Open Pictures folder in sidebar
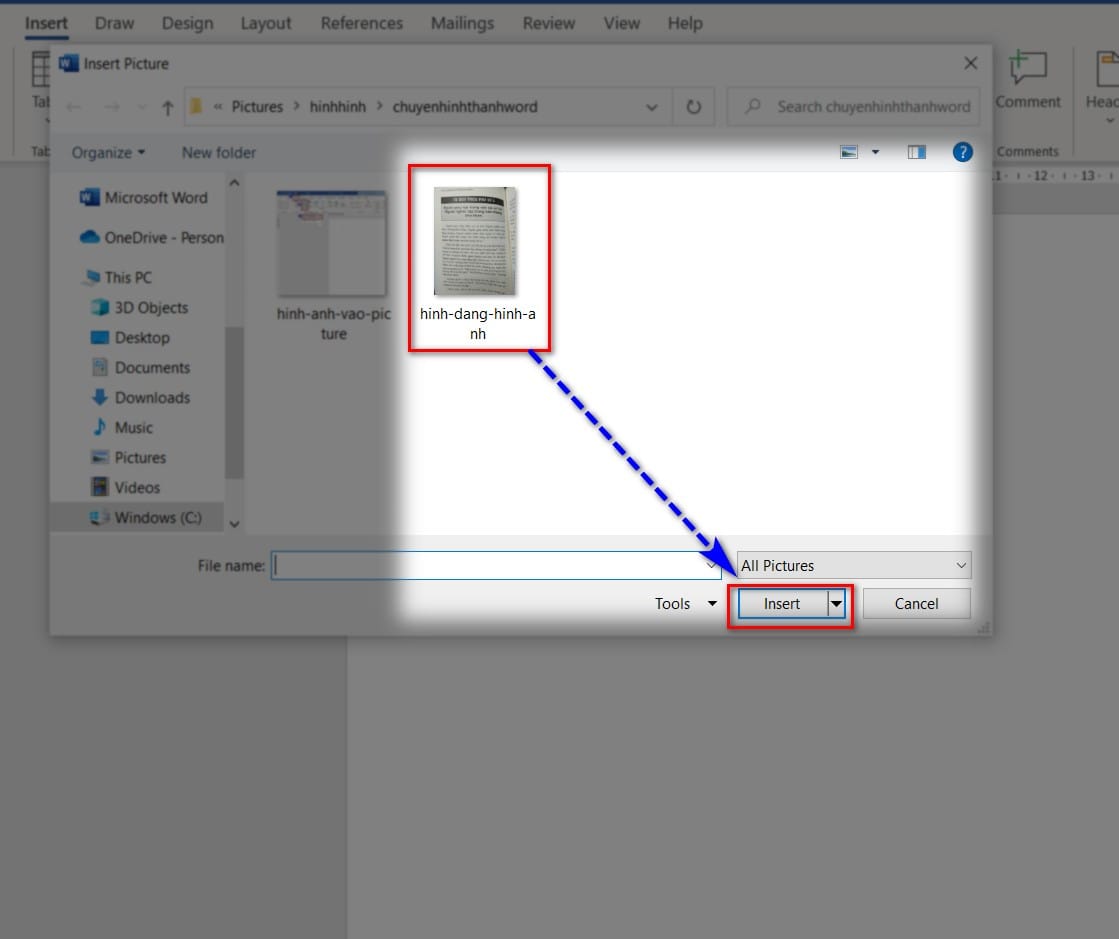This screenshot has width=1119, height=939. [x=128, y=457]
